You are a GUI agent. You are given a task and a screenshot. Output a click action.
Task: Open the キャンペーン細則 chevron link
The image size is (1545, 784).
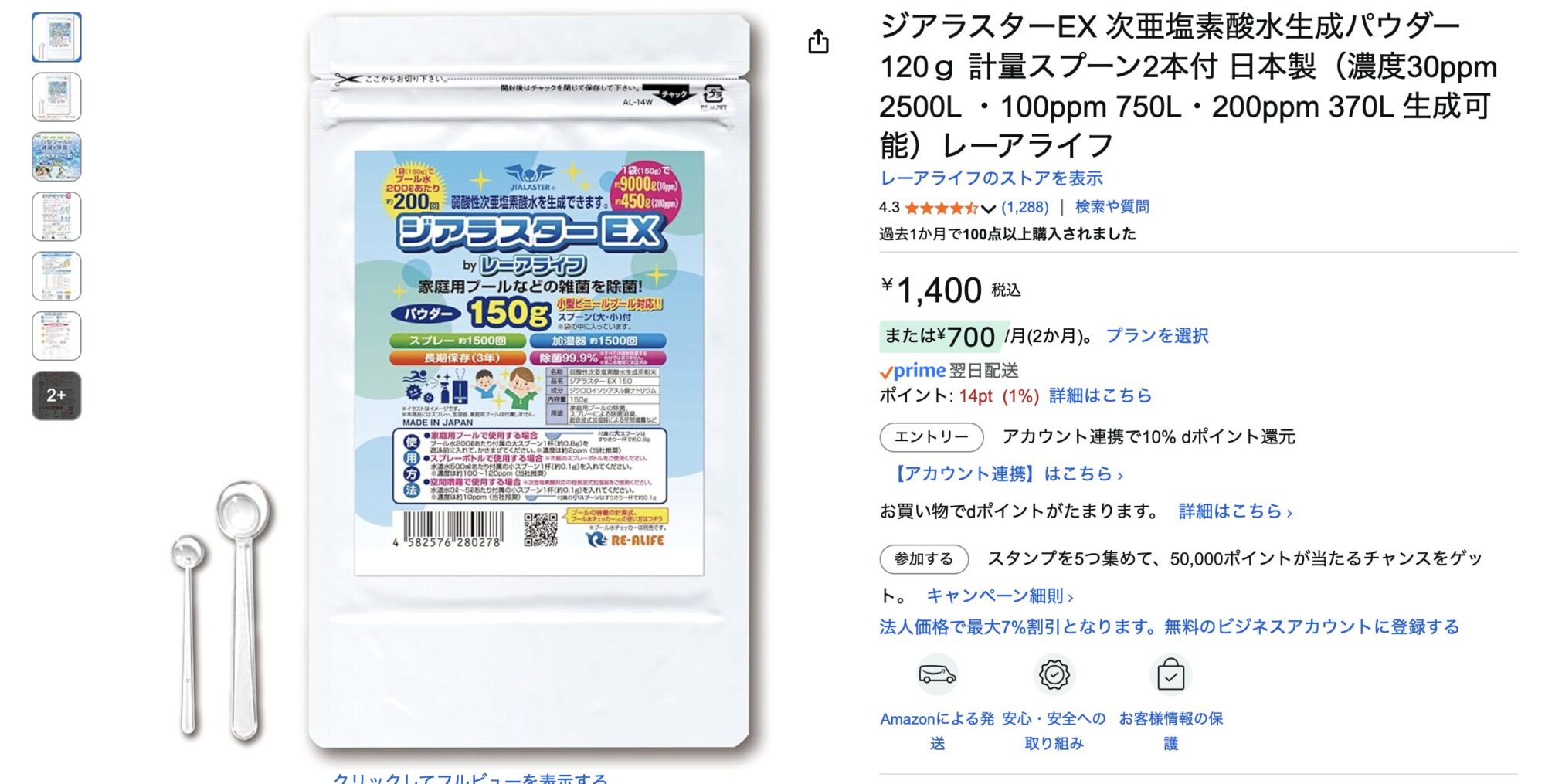point(1000,596)
